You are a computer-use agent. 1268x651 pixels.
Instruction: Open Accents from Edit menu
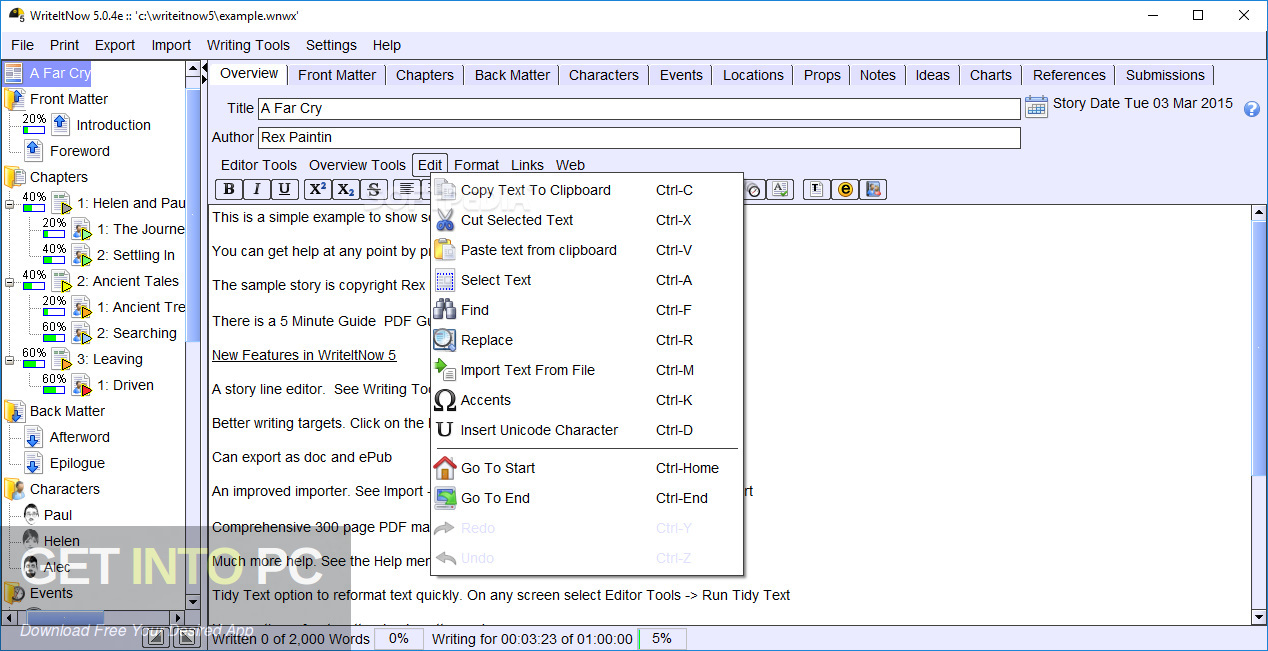(587, 400)
